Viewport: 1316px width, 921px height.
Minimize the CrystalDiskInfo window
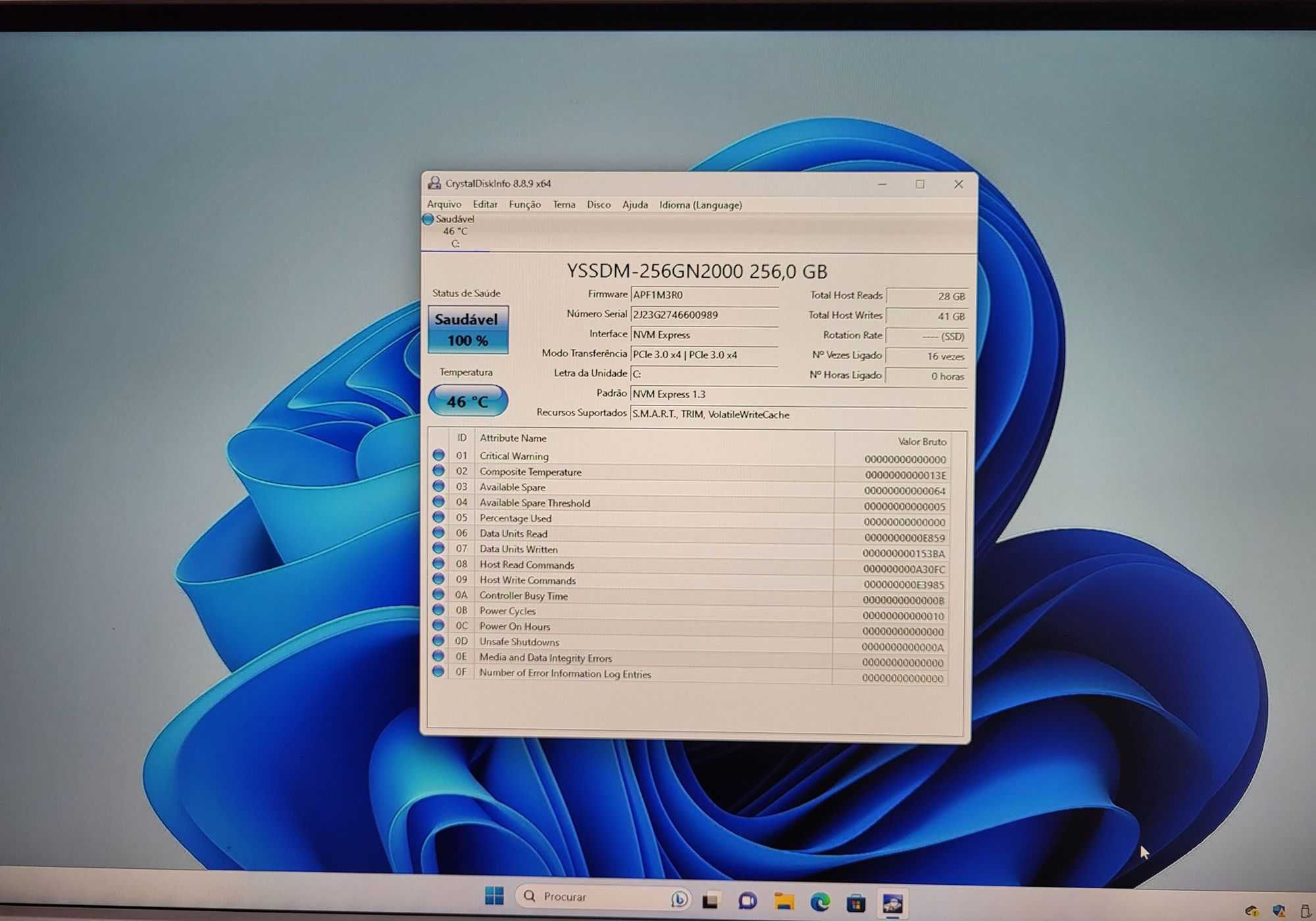point(882,184)
